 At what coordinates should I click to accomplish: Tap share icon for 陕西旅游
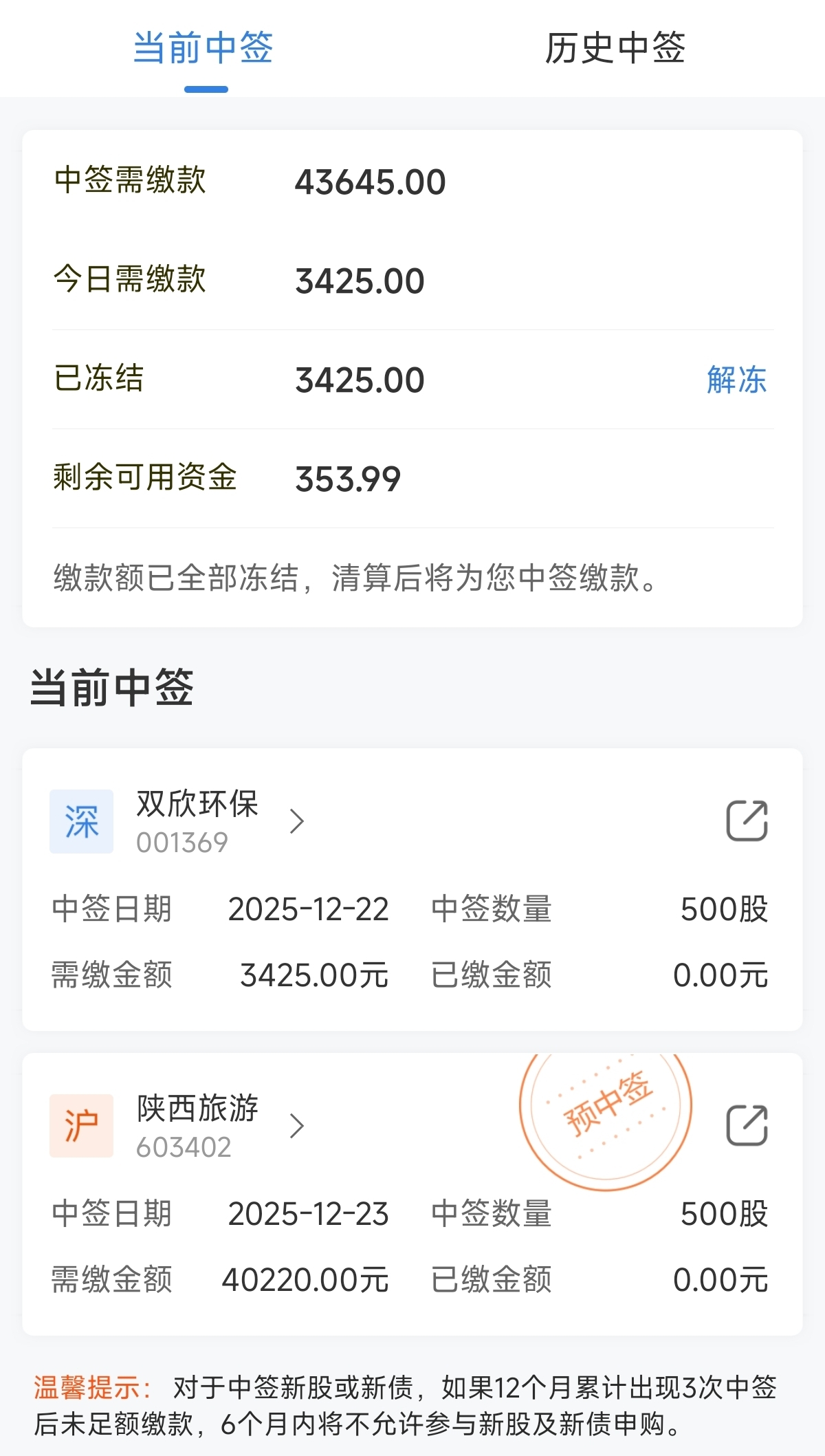coord(747,1125)
